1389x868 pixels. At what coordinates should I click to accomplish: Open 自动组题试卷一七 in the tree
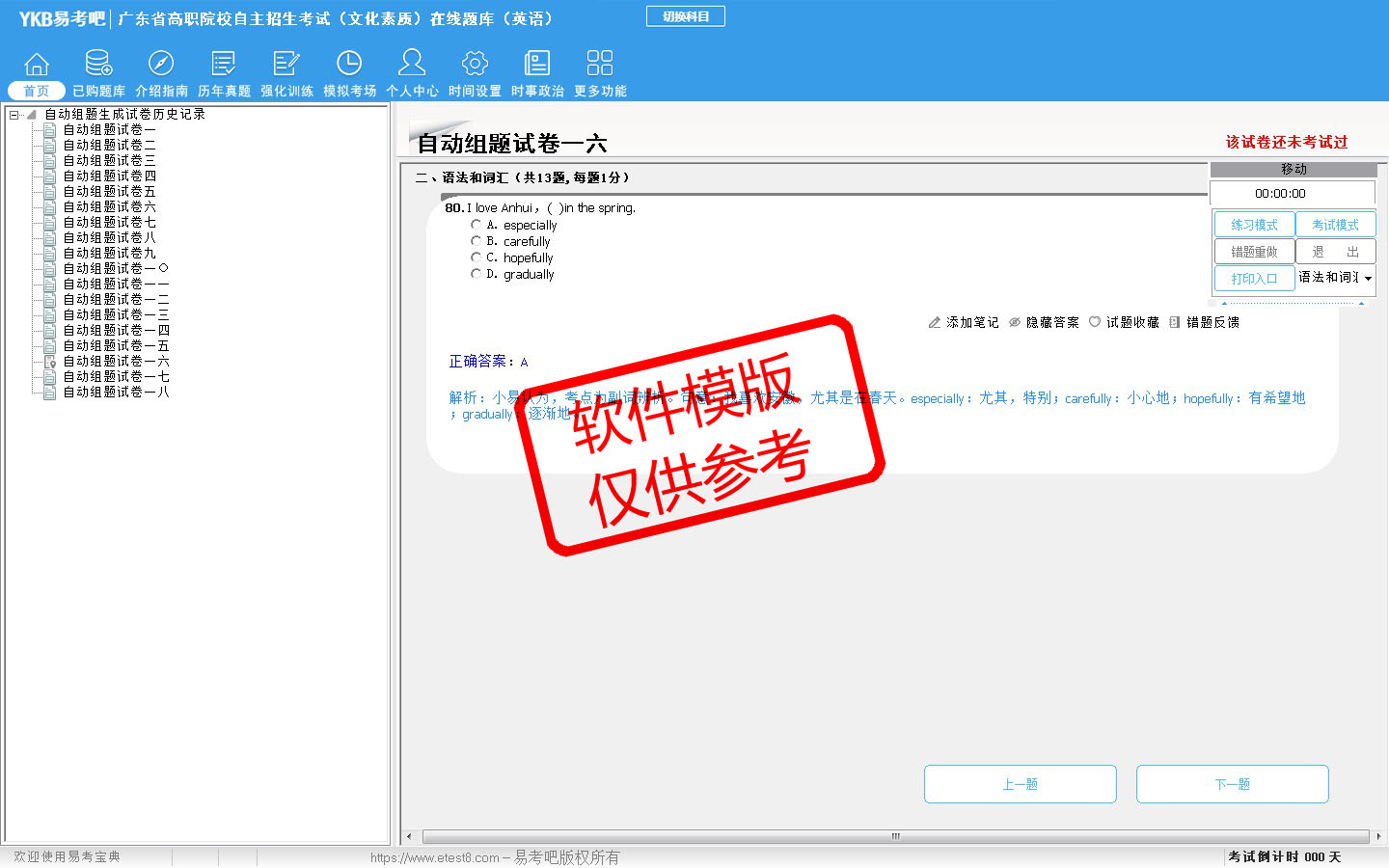point(116,377)
